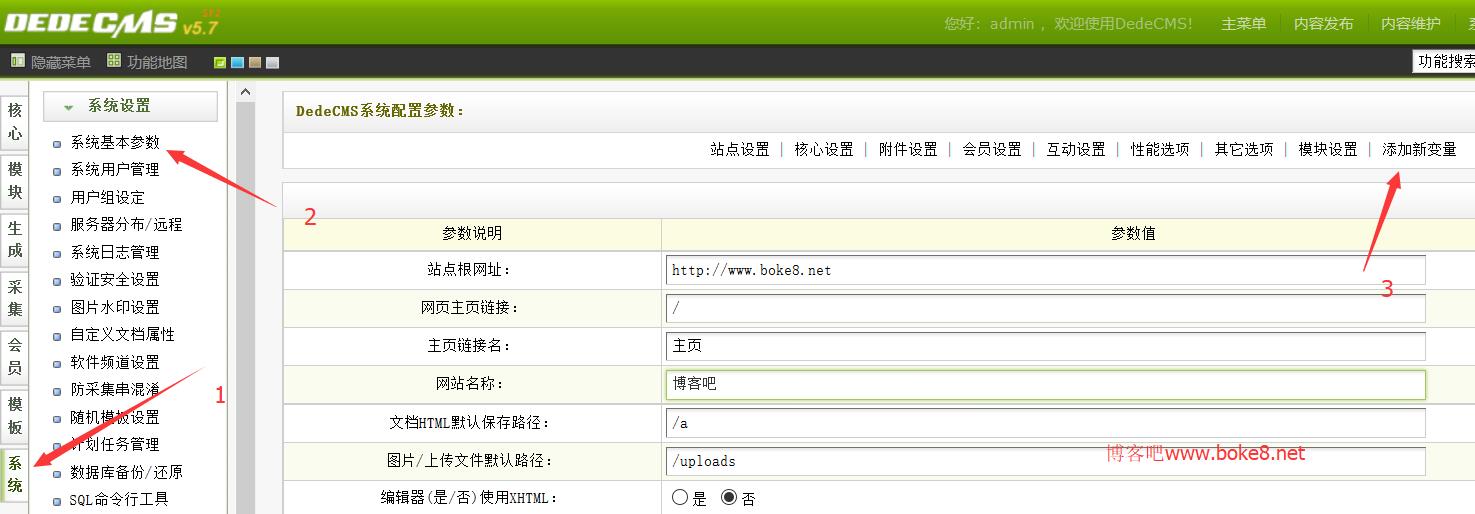Click bullet icon beside 图片水印设置

(x=57, y=309)
